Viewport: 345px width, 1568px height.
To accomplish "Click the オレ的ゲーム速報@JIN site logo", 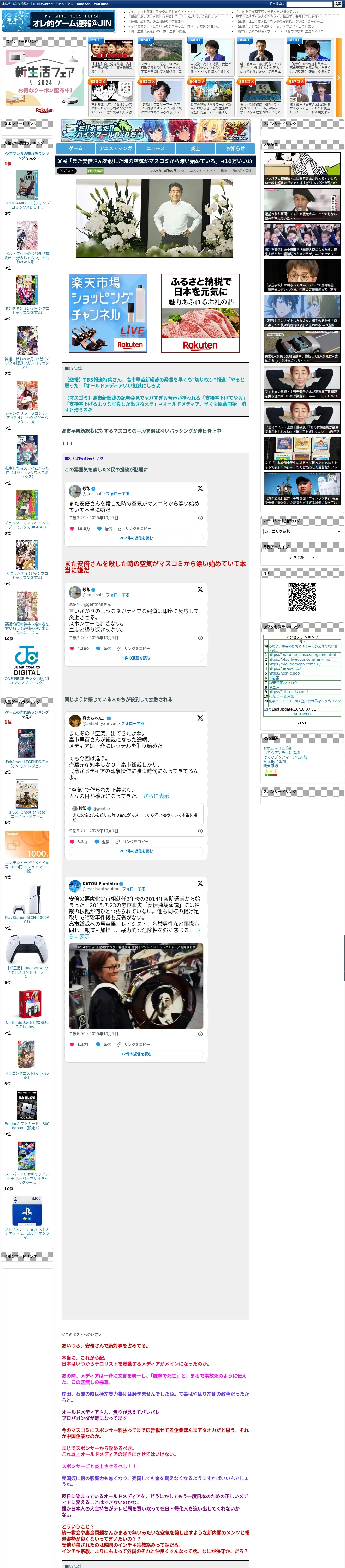I will pyautogui.click(x=58, y=21).
